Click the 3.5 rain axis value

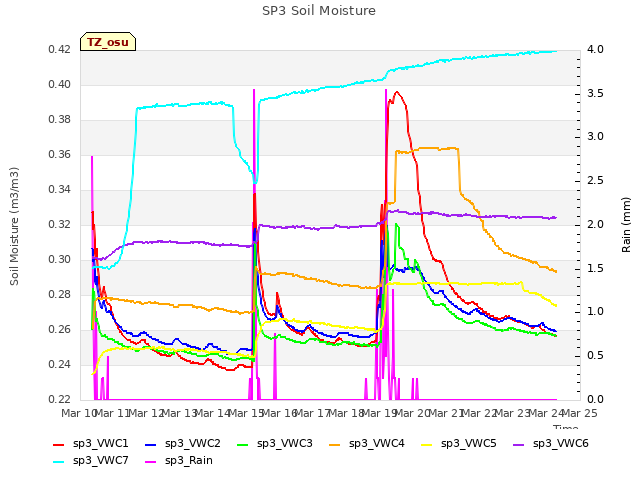[596, 93]
